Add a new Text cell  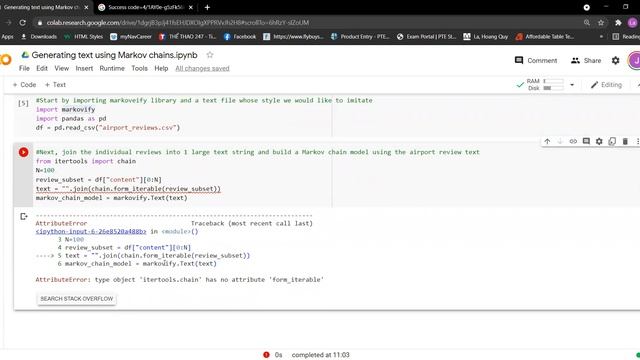(x=55, y=84)
